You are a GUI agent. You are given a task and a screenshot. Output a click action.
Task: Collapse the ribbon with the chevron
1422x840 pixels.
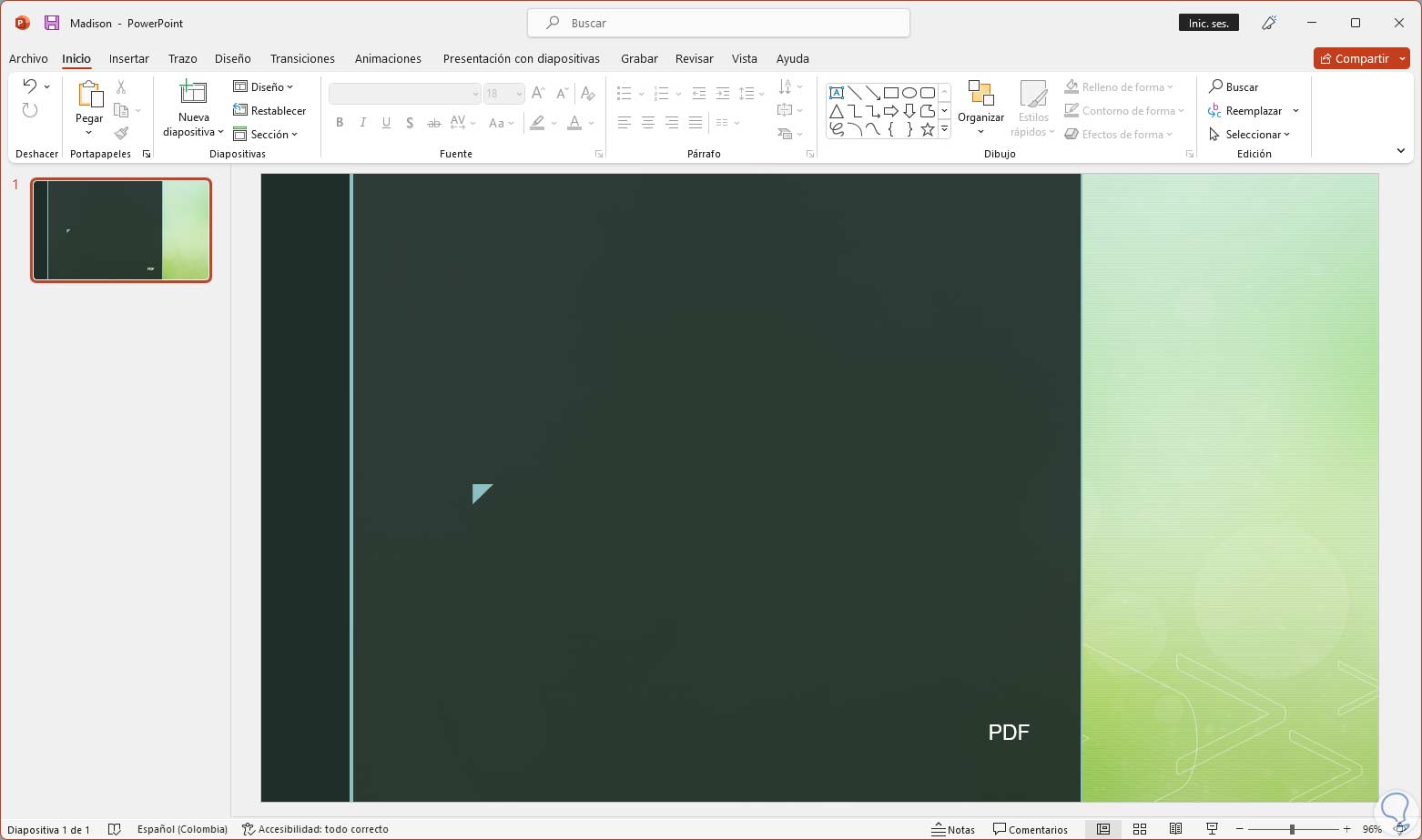pyautogui.click(x=1400, y=151)
